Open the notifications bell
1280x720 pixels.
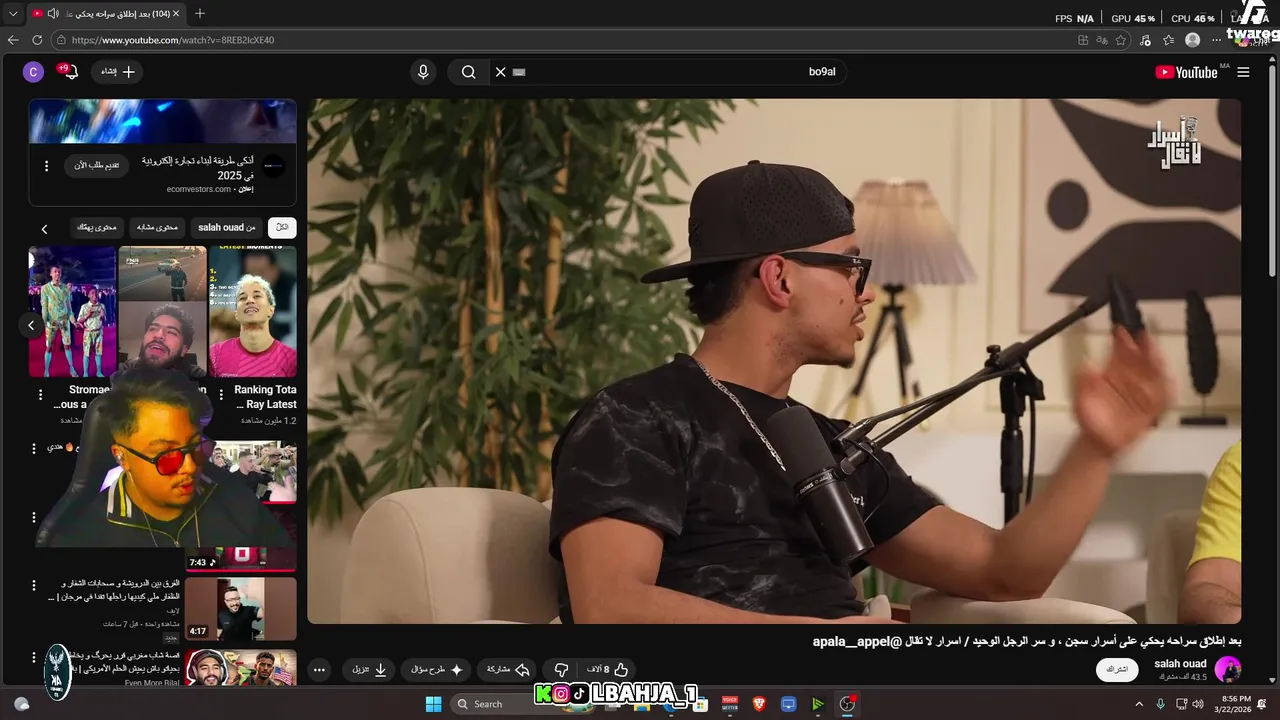point(69,72)
